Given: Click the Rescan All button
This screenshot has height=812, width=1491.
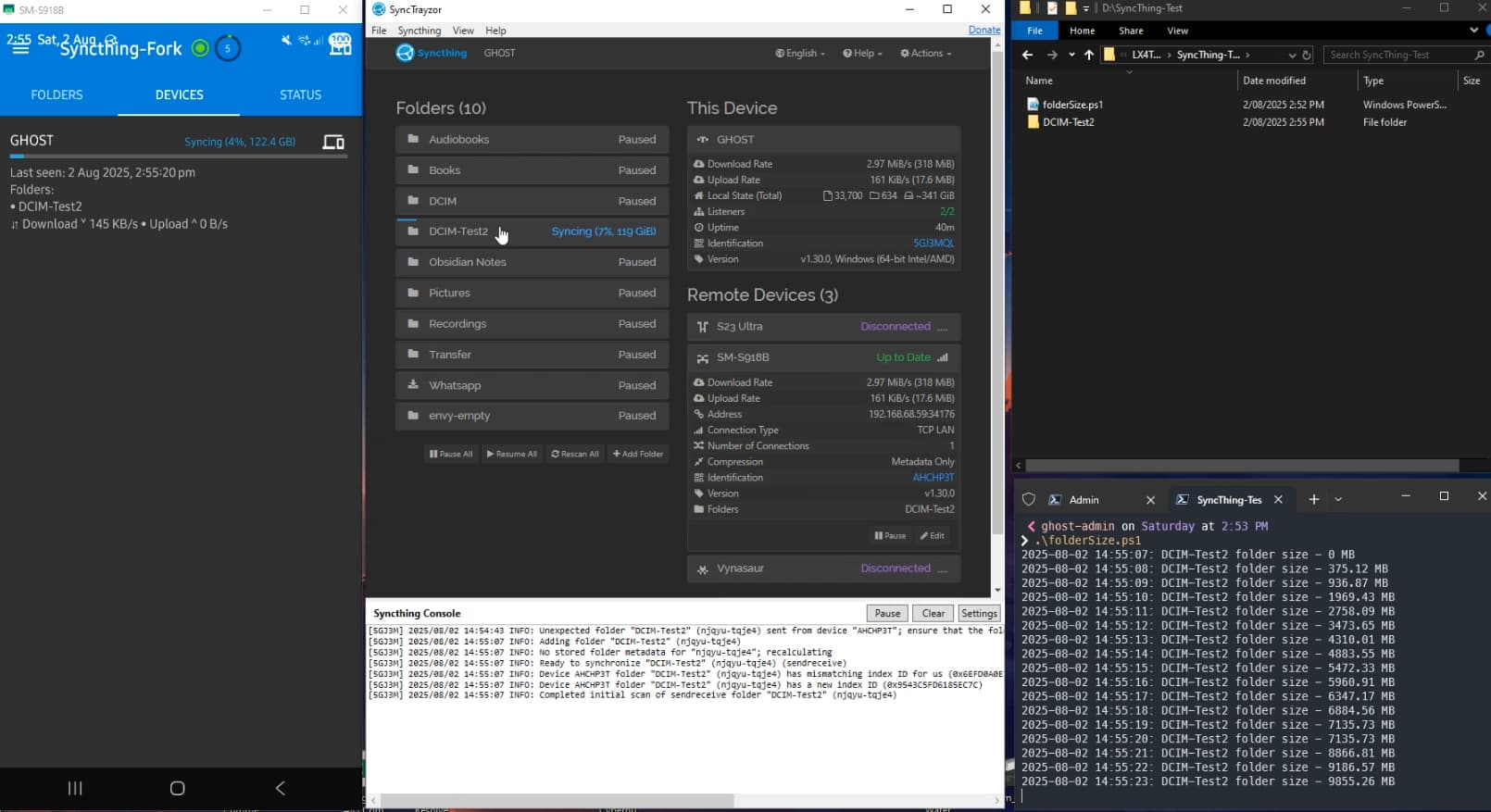Looking at the screenshot, I should click(x=575, y=454).
